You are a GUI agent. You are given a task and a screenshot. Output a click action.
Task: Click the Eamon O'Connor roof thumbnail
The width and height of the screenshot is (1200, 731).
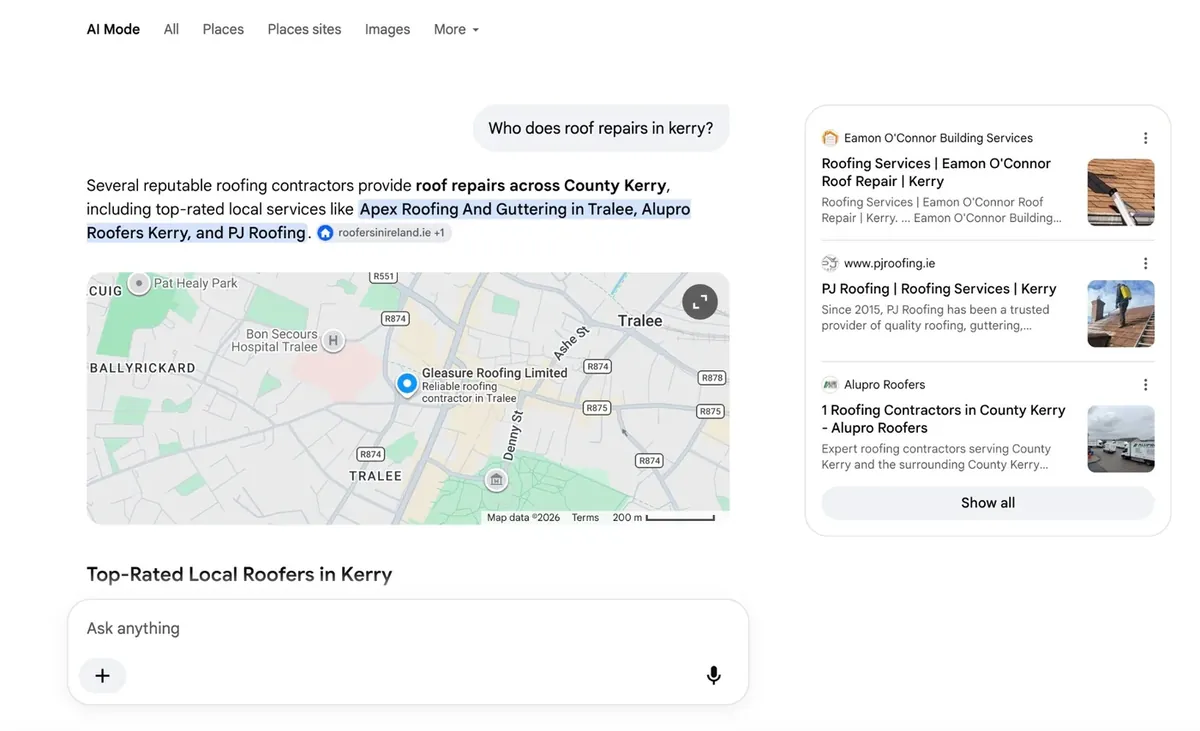[1121, 192]
